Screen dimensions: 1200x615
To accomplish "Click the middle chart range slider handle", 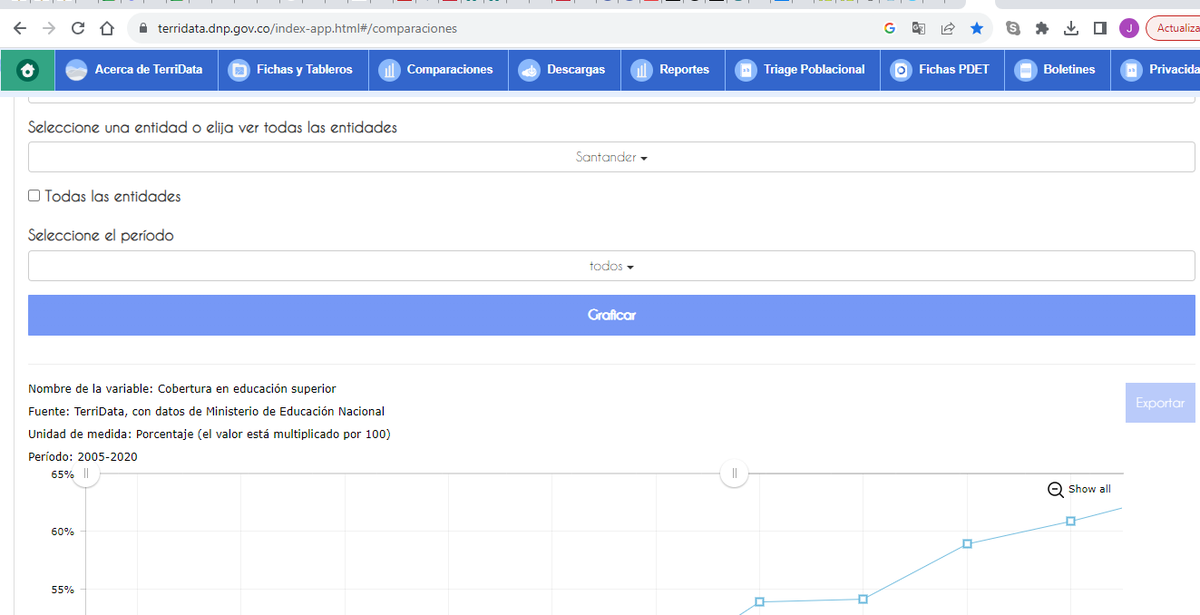I will click(x=734, y=474).
